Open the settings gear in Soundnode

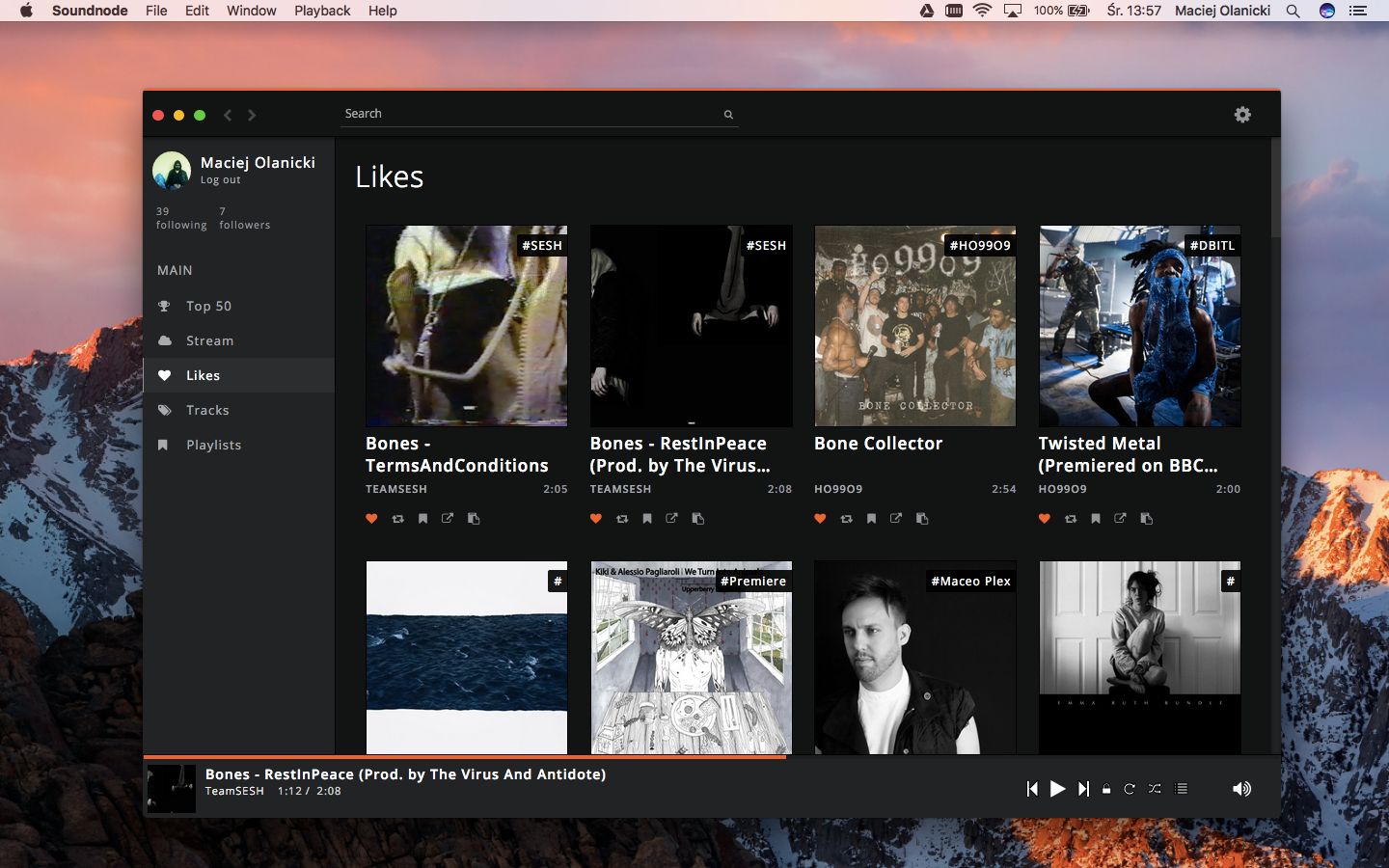coord(1242,114)
